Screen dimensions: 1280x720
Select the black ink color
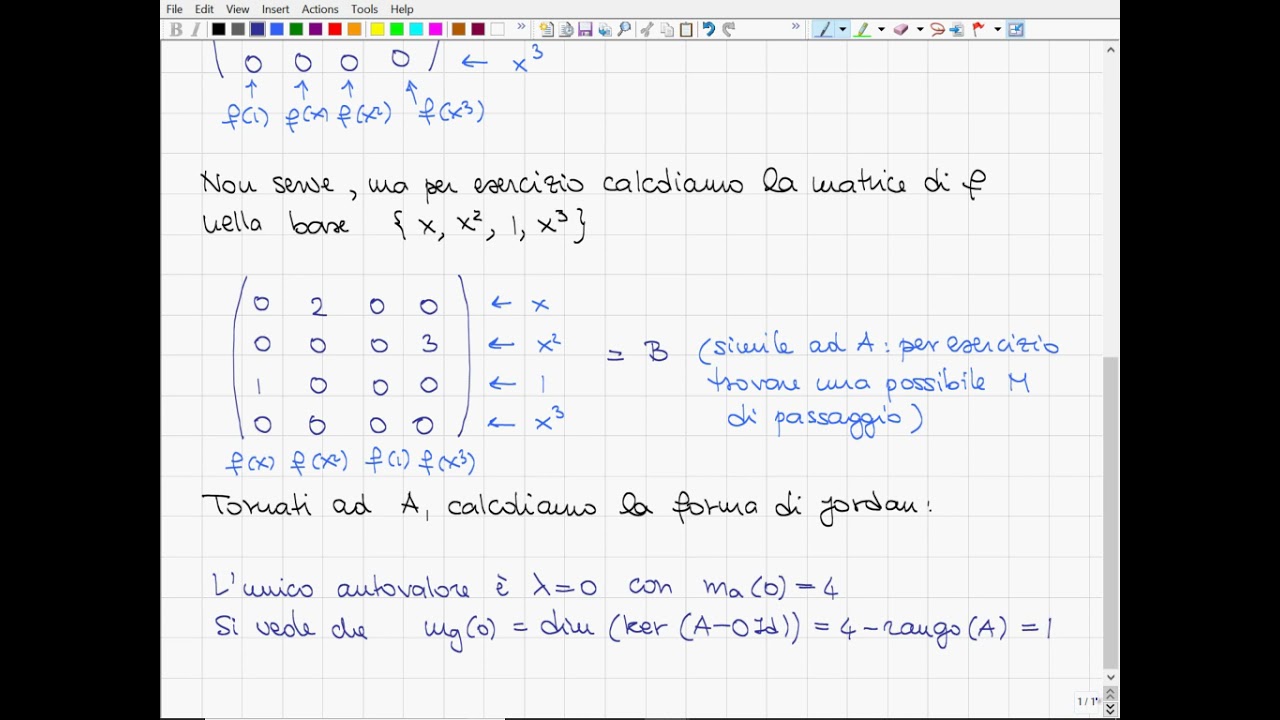pyautogui.click(x=218, y=29)
